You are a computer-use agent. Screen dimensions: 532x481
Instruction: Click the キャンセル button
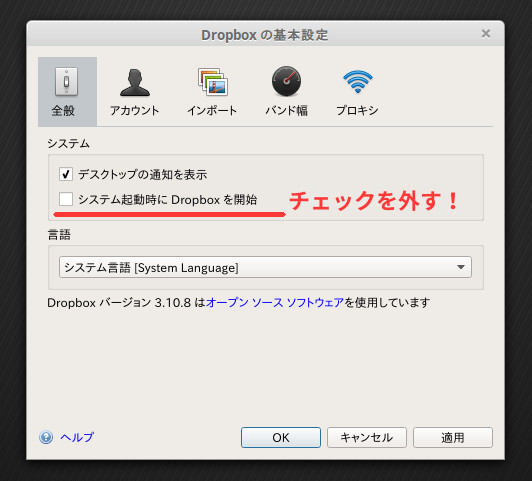pyautogui.click(x=367, y=438)
